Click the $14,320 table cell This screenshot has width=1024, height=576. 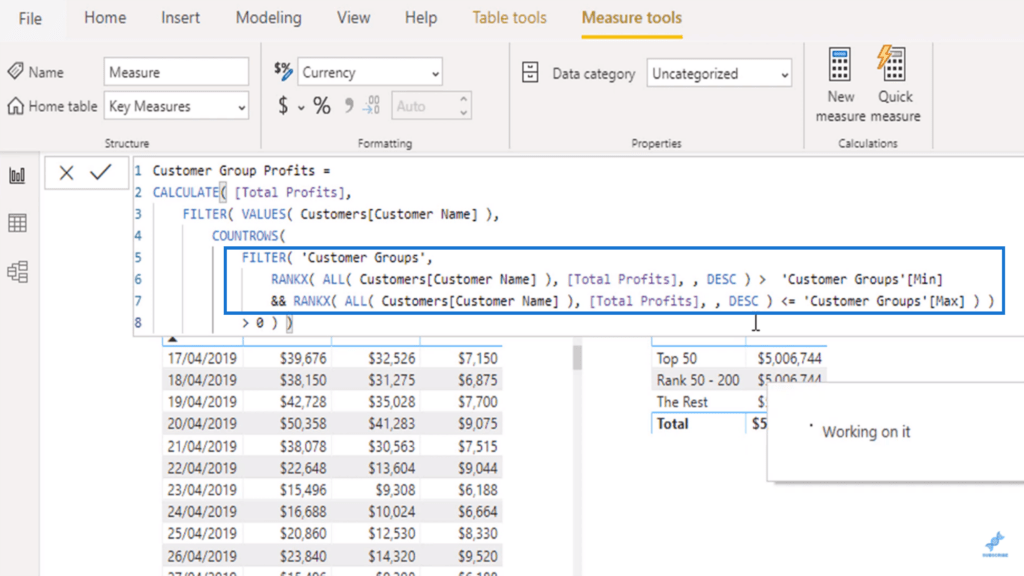[x=391, y=556]
